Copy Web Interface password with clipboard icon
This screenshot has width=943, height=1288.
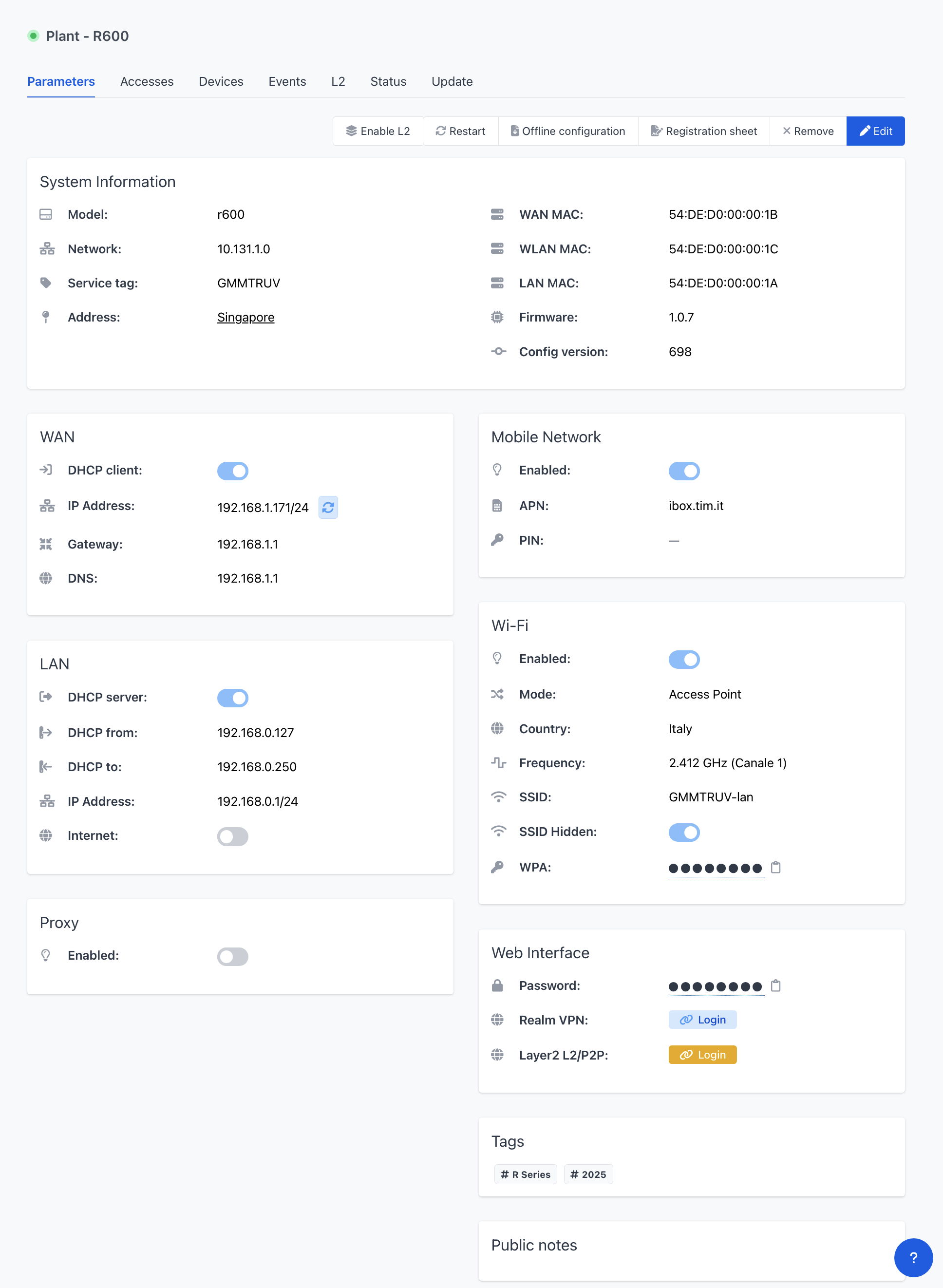click(x=775, y=985)
